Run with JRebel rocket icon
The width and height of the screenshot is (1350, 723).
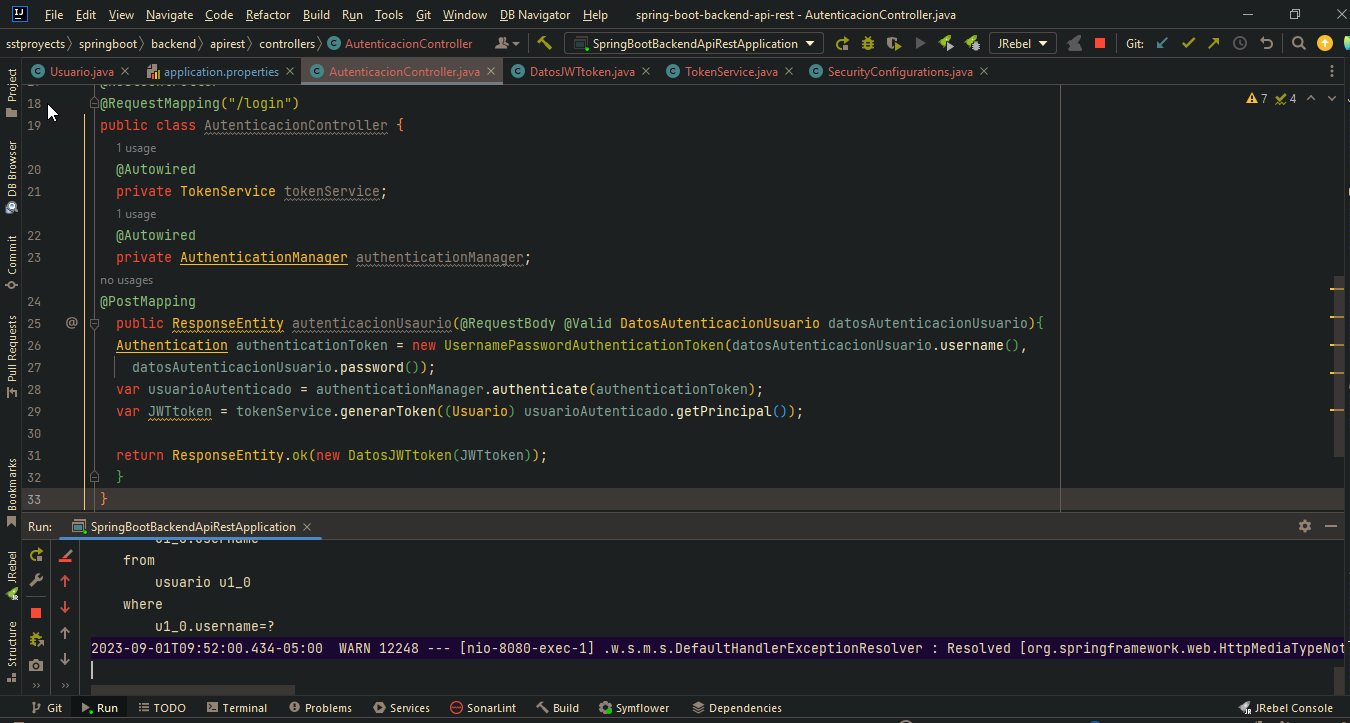pos(946,43)
